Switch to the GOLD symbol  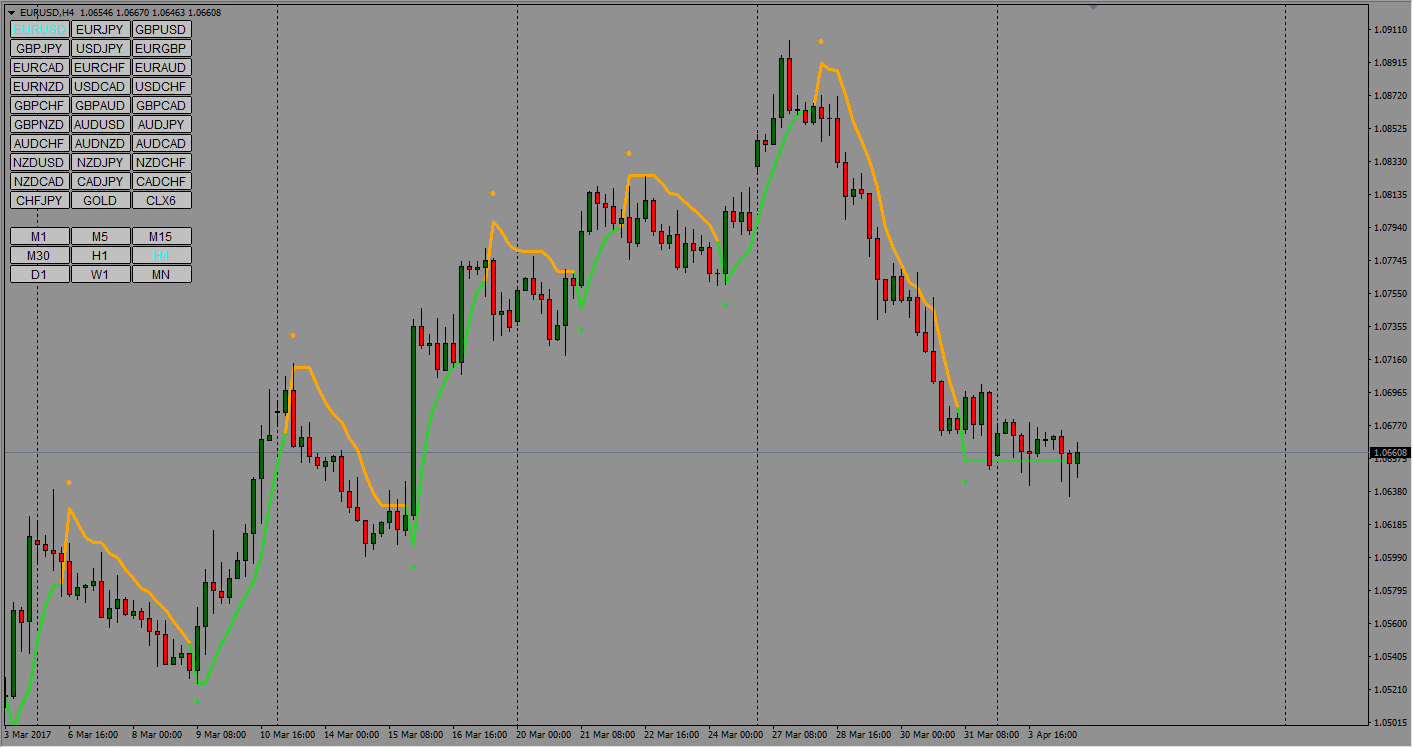pyautogui.click(x=100, y=200)
